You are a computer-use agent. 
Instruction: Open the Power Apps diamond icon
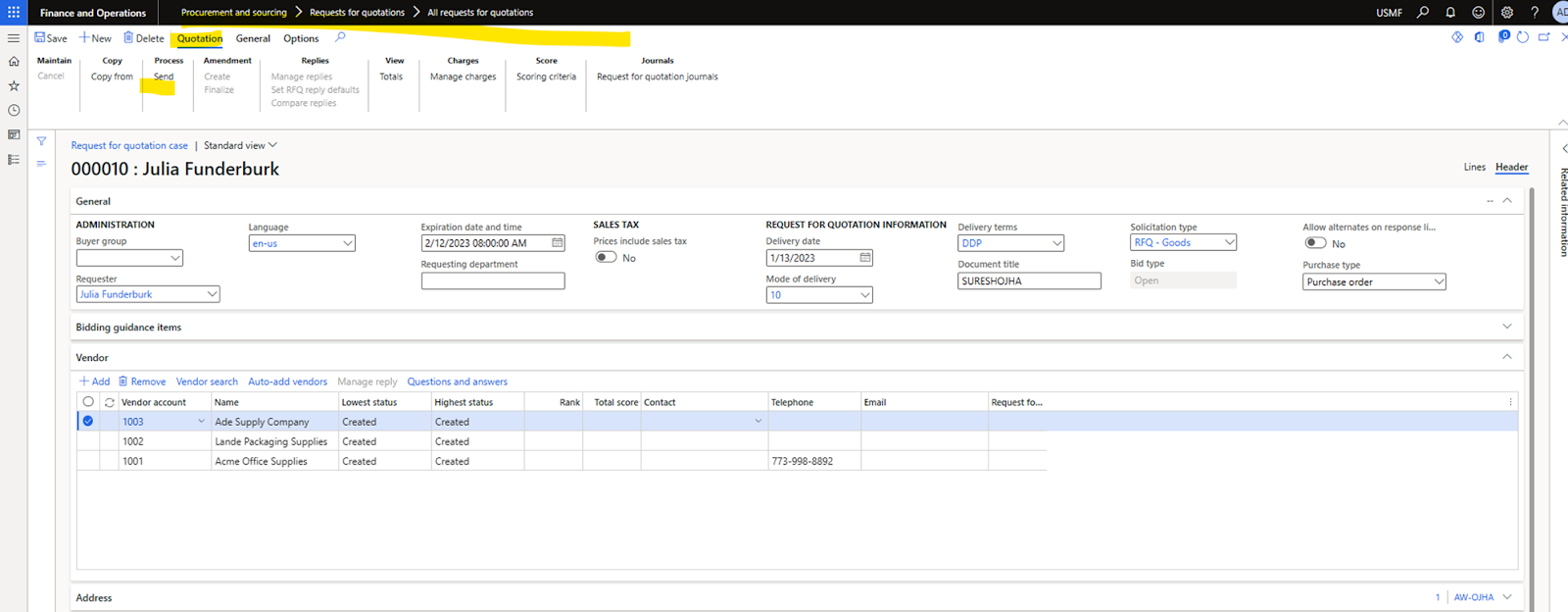(1457, 37)
